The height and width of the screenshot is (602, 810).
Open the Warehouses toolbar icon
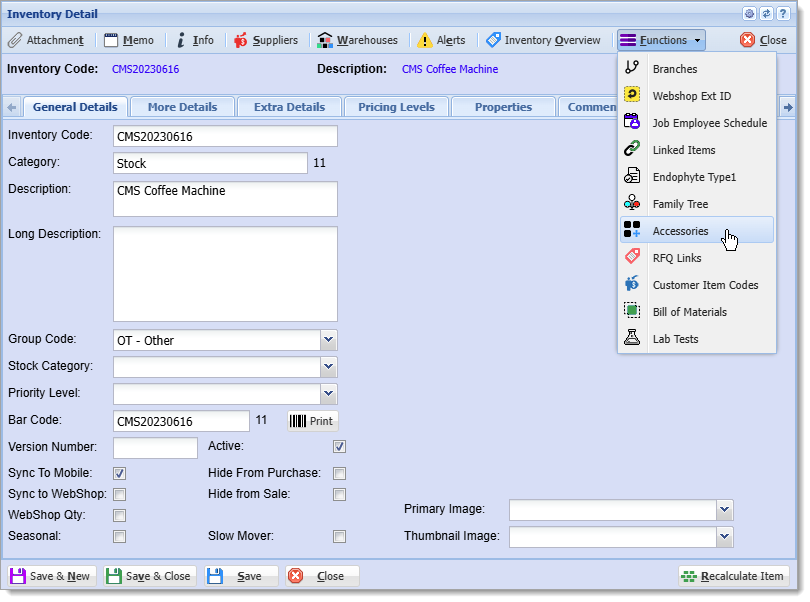coord(357,40)
